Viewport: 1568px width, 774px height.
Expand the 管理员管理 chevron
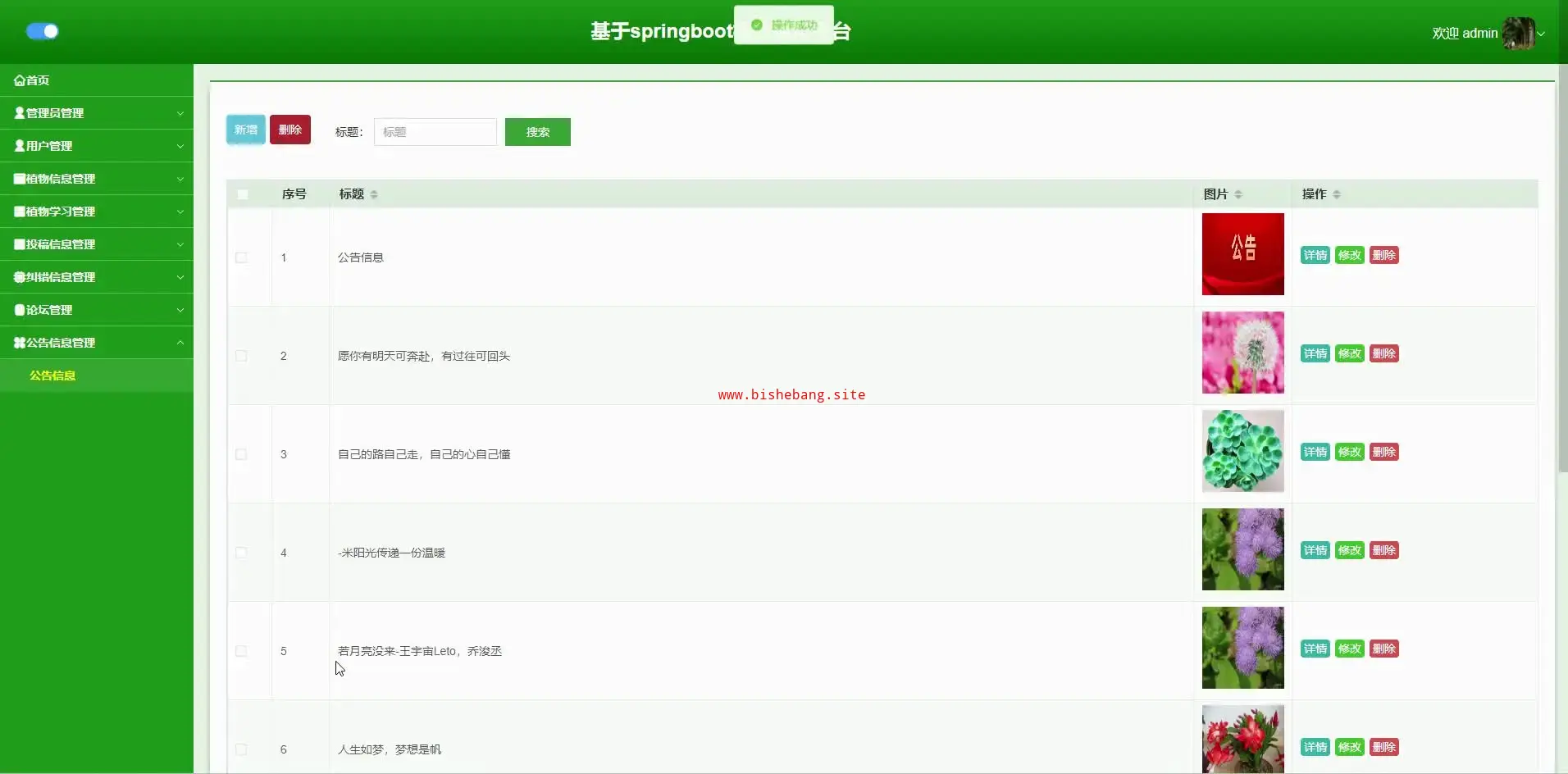point(180,113)
